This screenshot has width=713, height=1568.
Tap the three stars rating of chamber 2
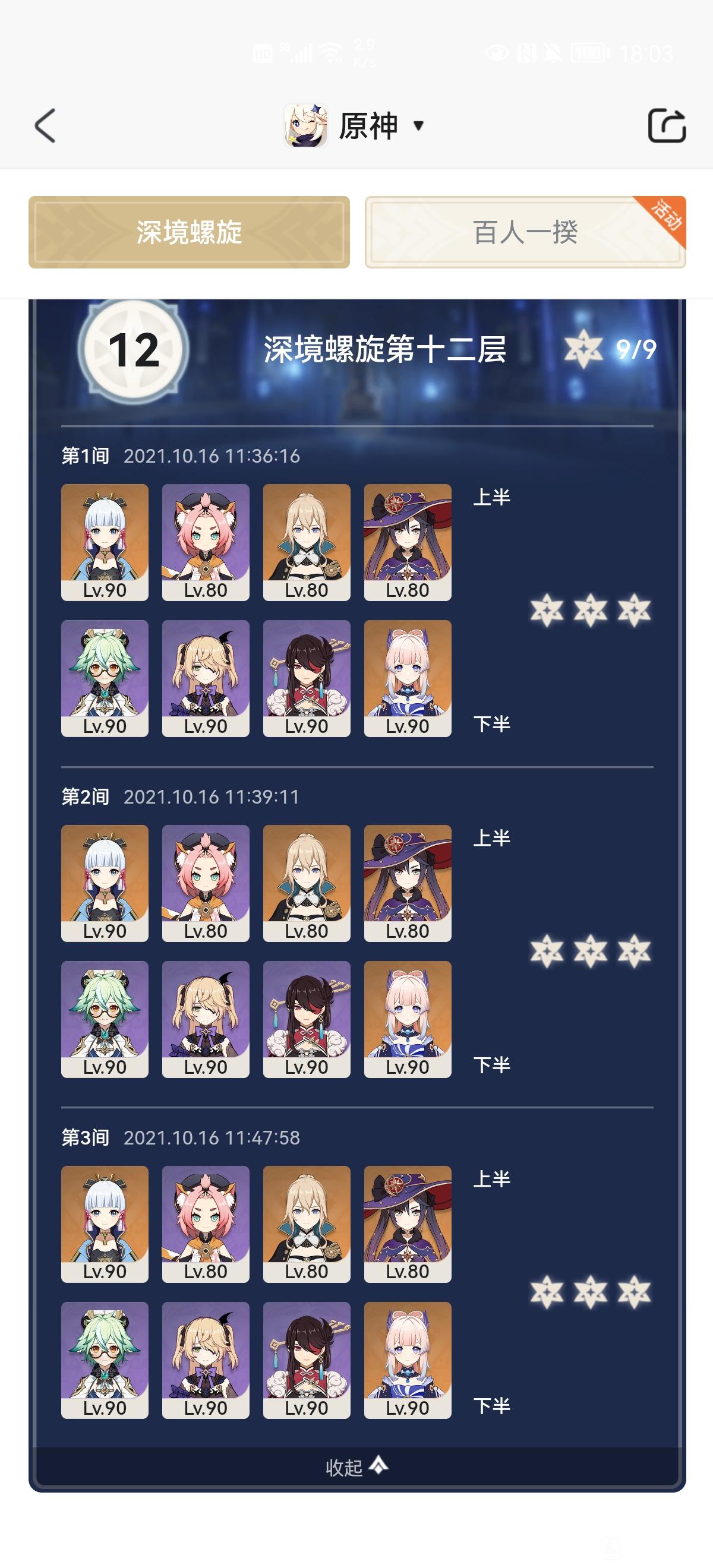click(x=591, y=951)
